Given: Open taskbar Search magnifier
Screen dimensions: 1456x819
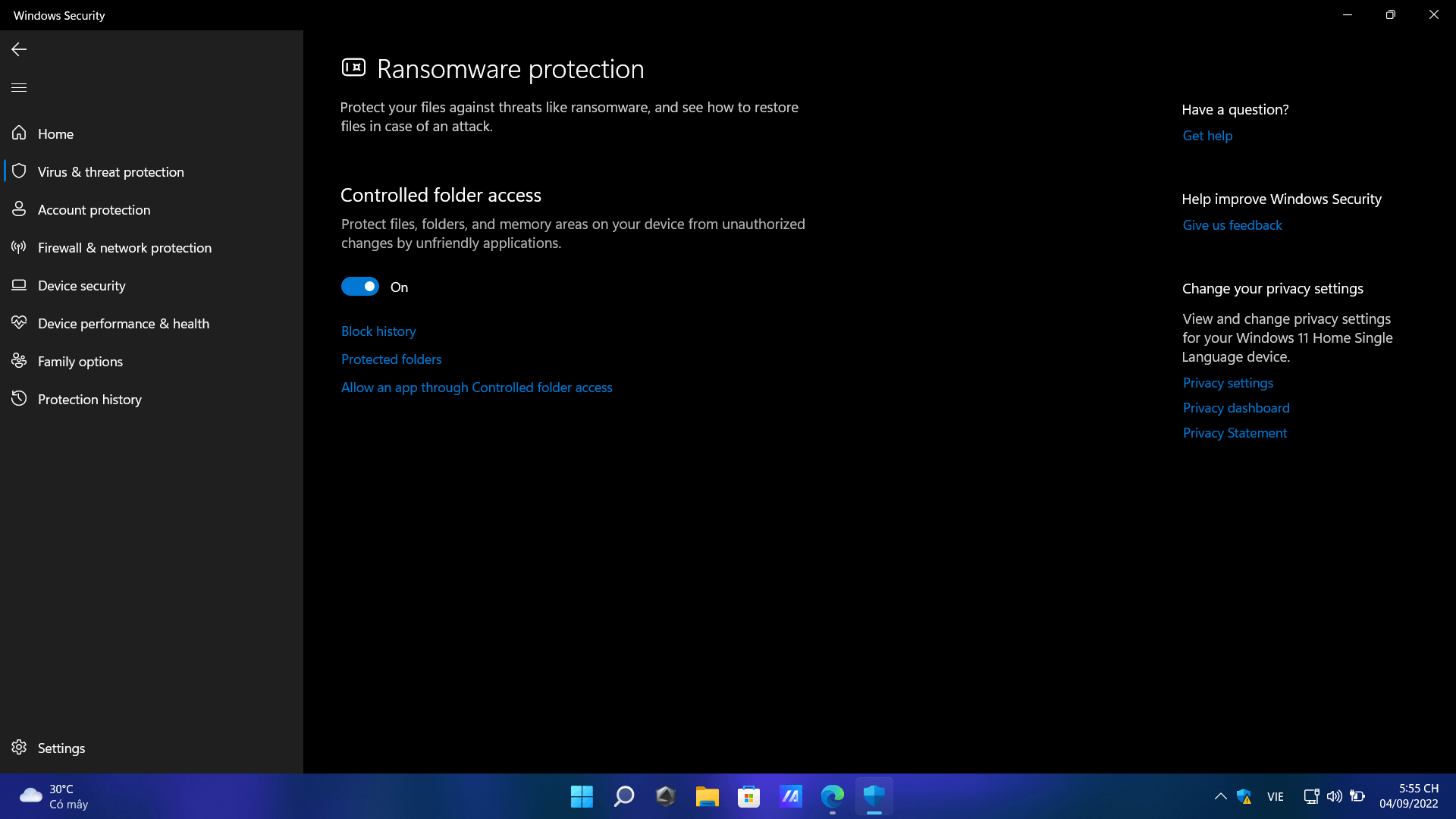Looking at the screenshot, I should pos(623,796).
